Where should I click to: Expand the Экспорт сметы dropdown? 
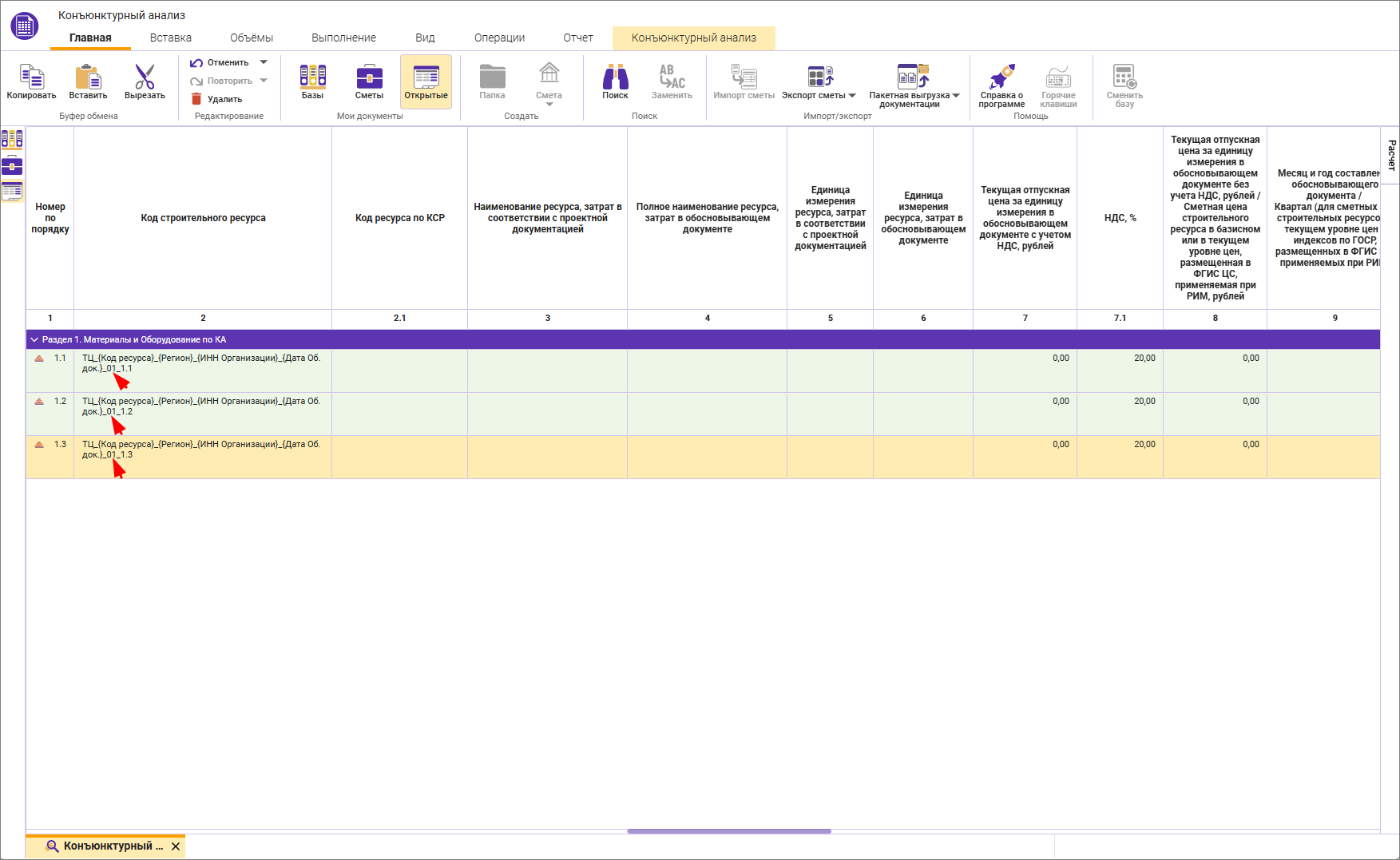852,96
